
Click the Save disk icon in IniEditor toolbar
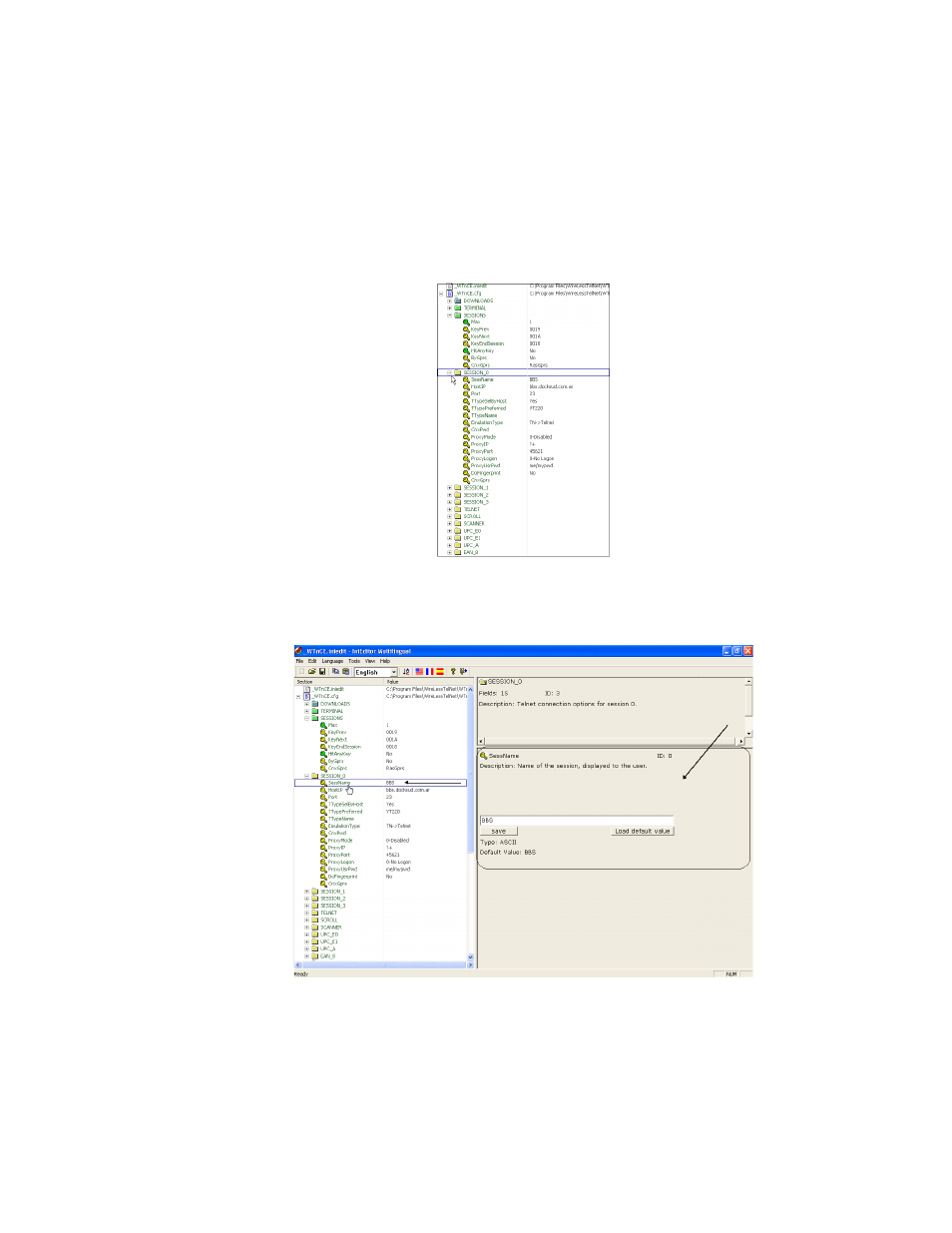click(x=322, y=672)
